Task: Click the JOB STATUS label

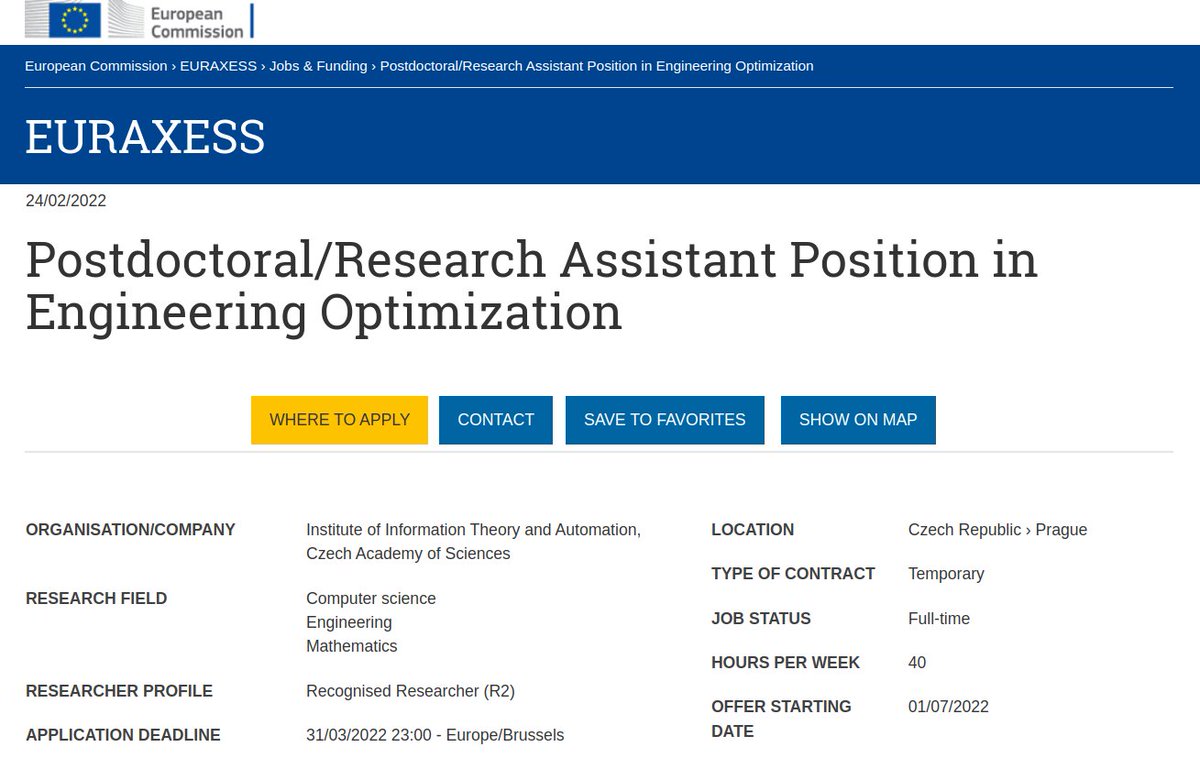Action: 761,619
